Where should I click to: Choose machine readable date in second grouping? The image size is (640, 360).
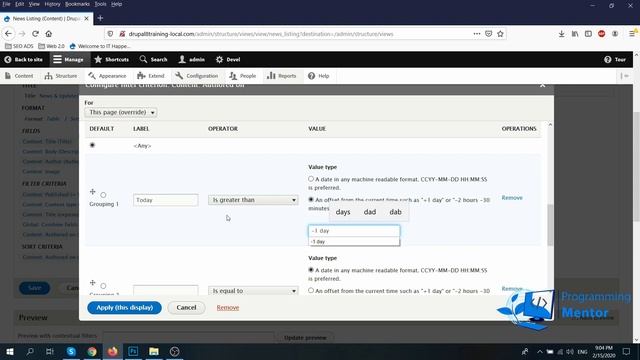pos(311,270)
